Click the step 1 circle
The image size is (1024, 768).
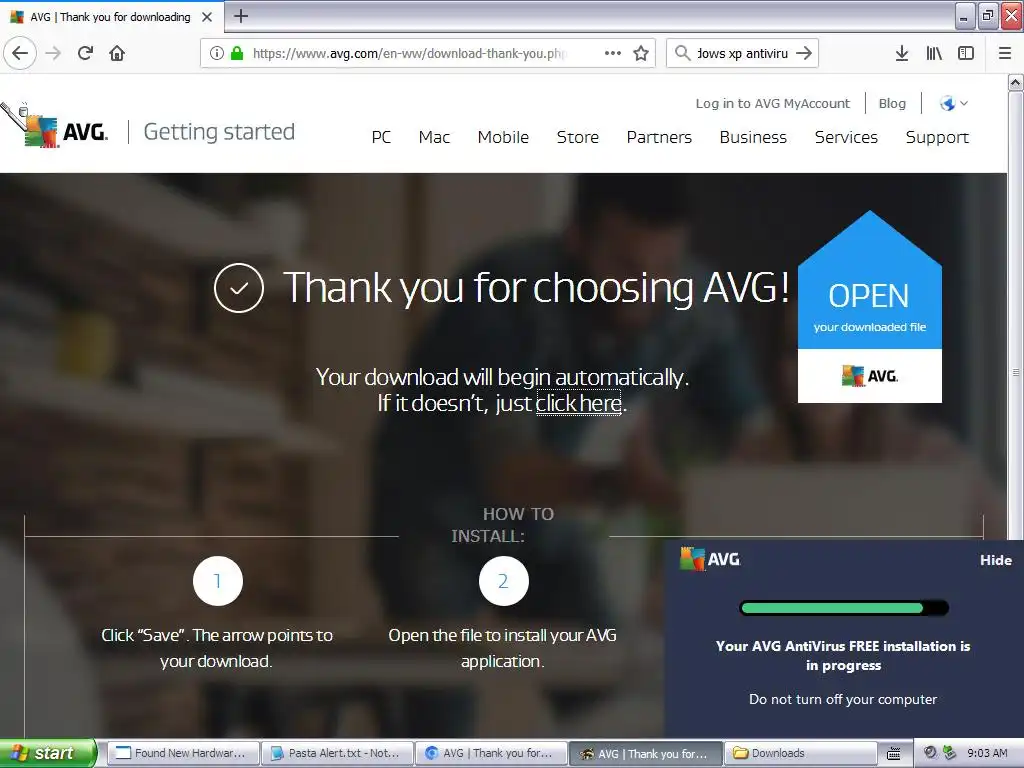[217, 581]
